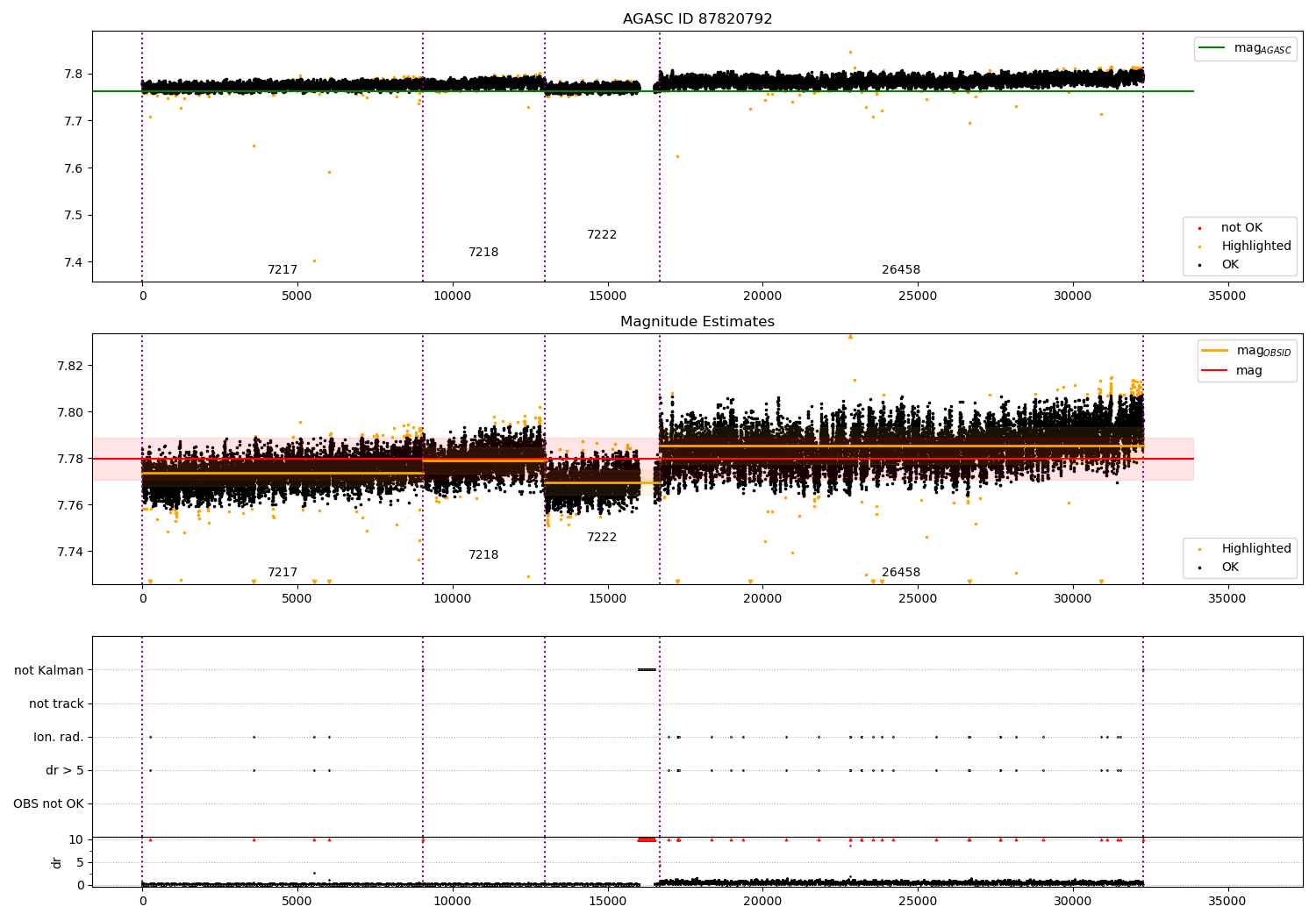
Task: Click the cluster of 'not Kalman' markers near 16000
Action: coord(647,670)
